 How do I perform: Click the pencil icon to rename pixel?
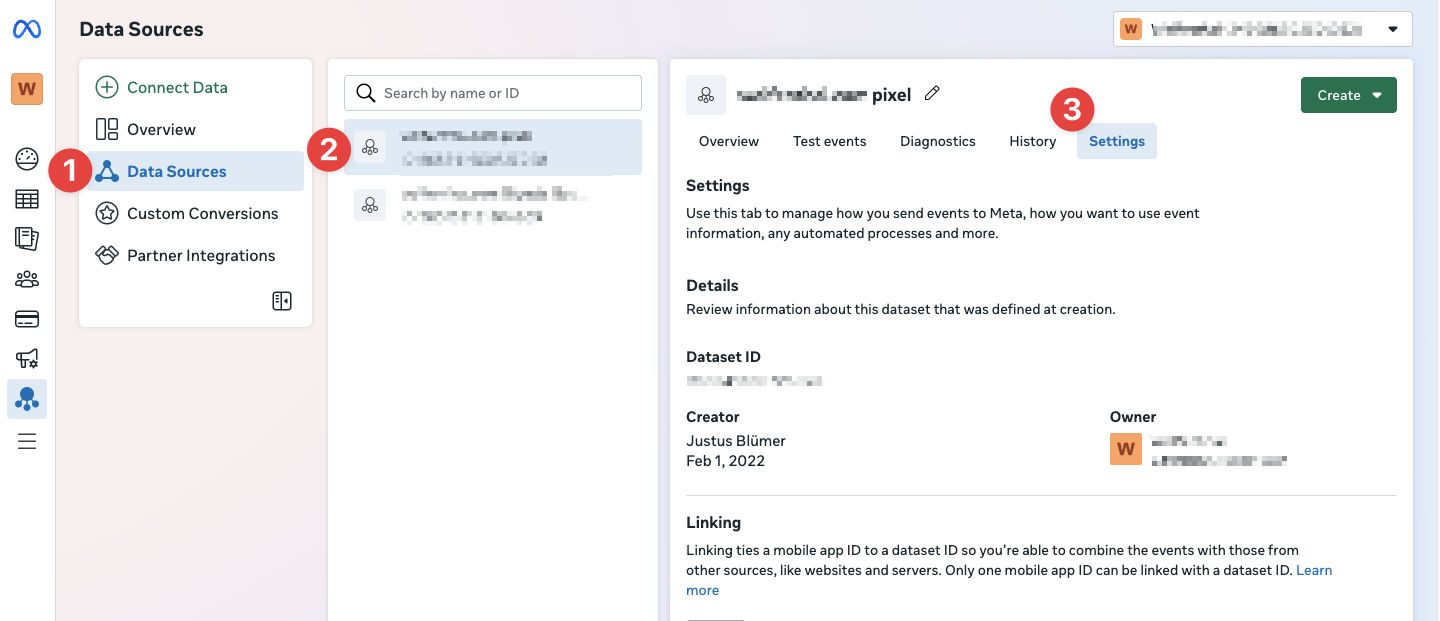pyautogui.click(x=932, y=94)
